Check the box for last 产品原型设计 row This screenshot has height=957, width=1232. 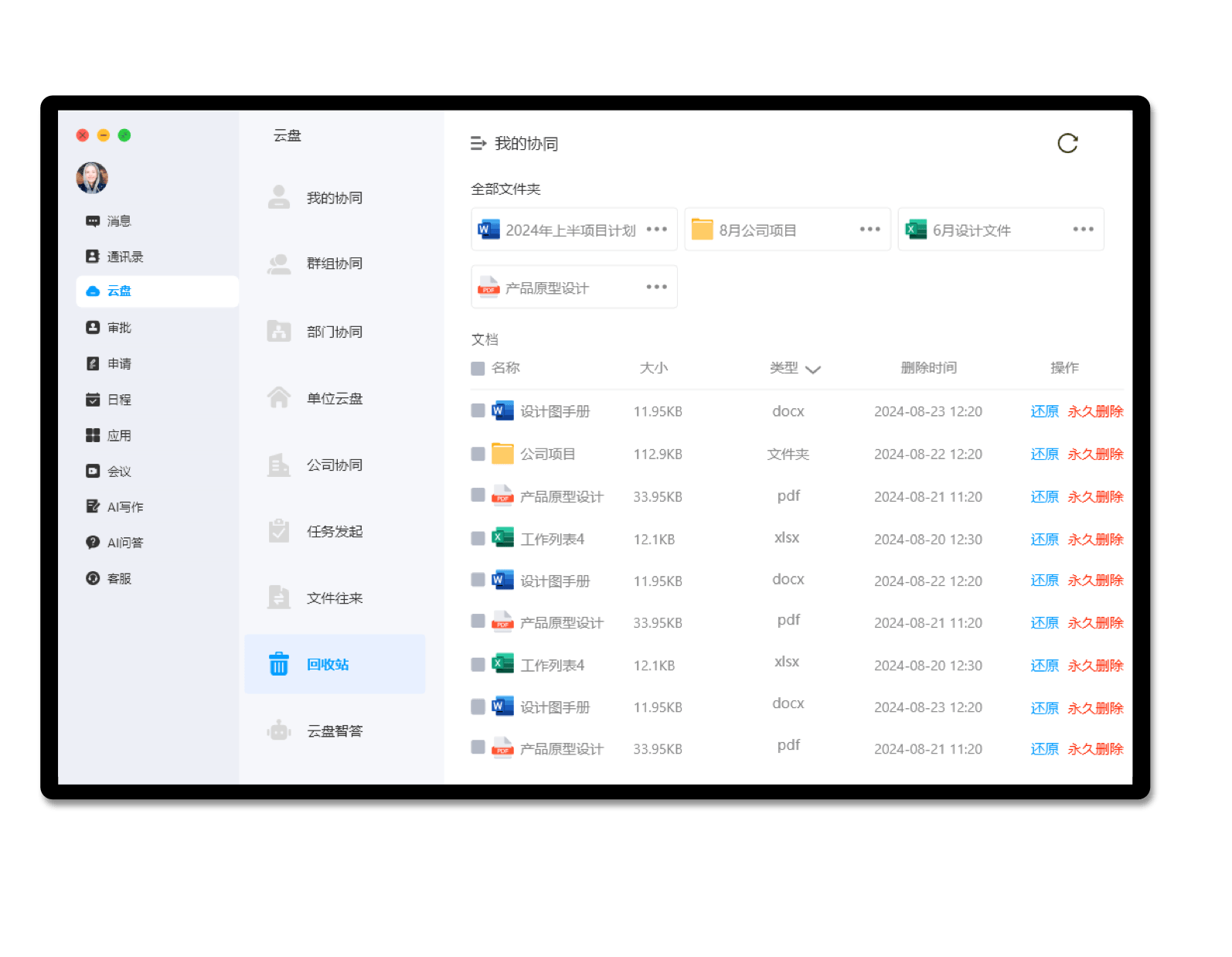click(x=478, y=747)
